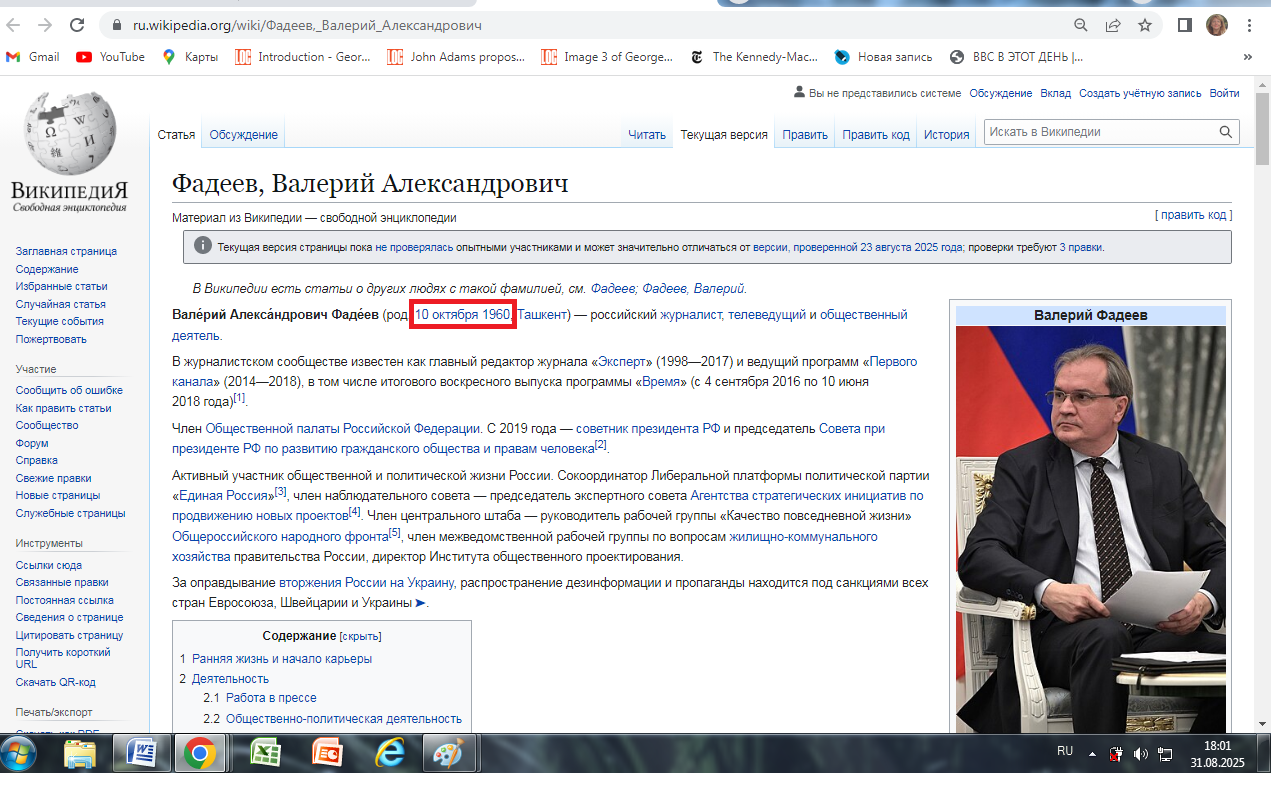1279x785 pixels.
Task: Click Скачать QR-код sidebar link
Action: [55, 682]
